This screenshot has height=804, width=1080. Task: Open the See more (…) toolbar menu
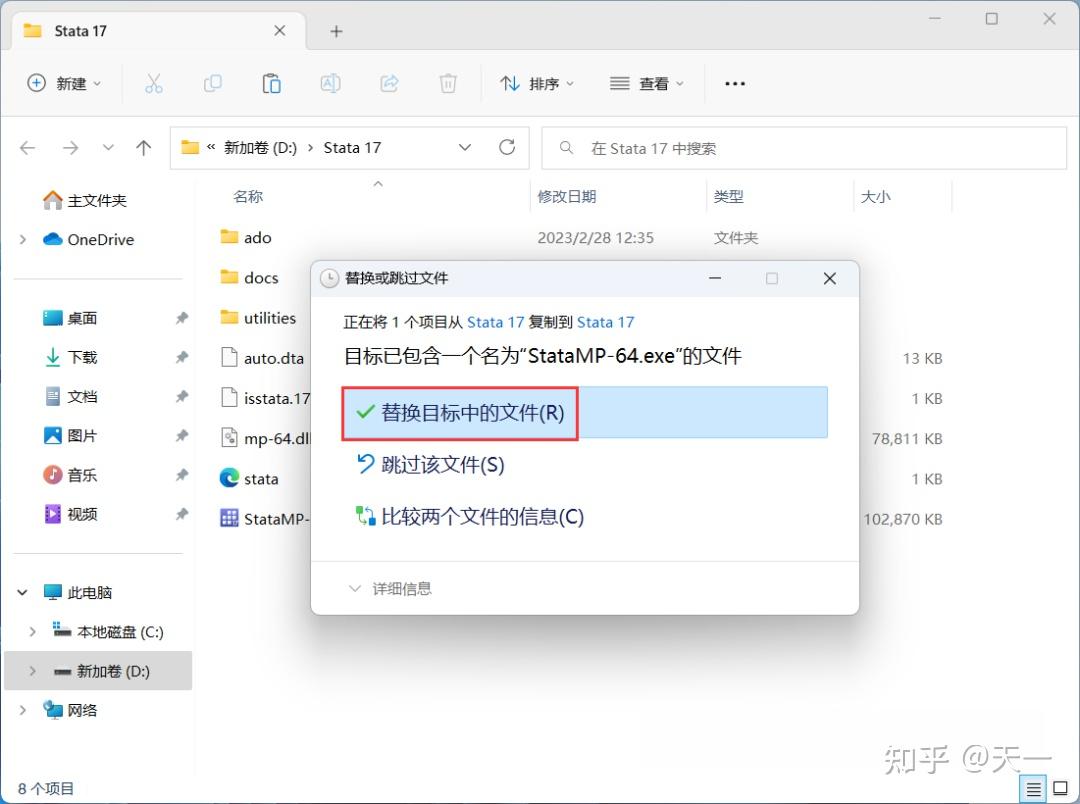coord(735,83)
